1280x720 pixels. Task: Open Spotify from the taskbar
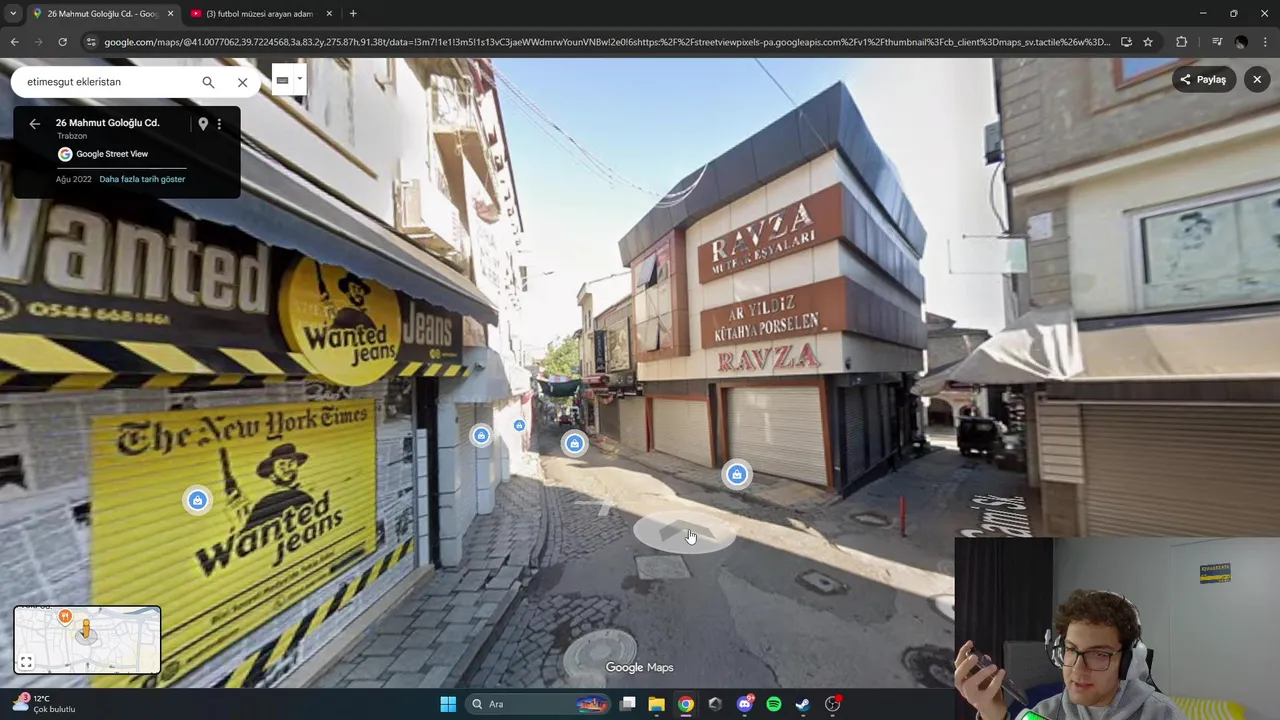point(773,704)
